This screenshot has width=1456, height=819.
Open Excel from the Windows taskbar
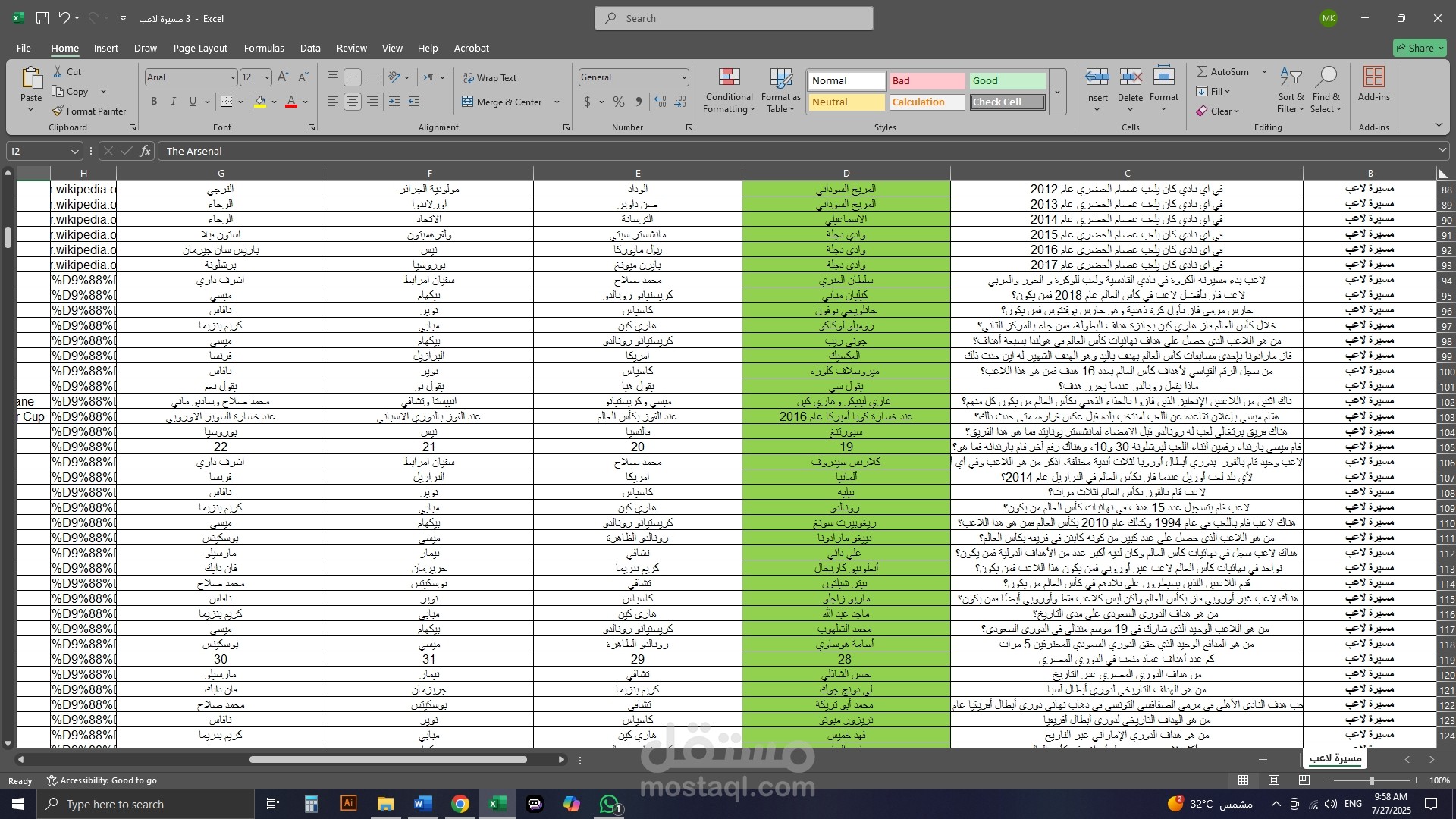coord(497,804)
